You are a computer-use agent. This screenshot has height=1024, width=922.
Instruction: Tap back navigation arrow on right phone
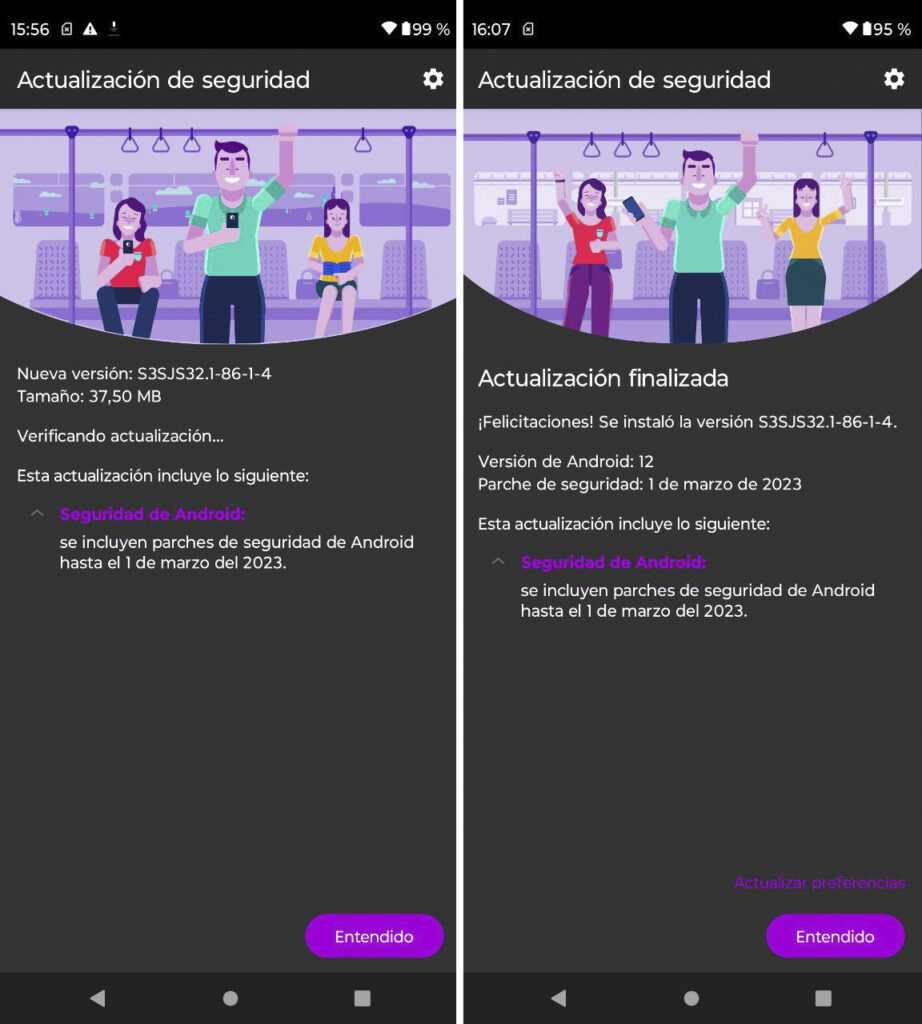click(x=559, y=998)
